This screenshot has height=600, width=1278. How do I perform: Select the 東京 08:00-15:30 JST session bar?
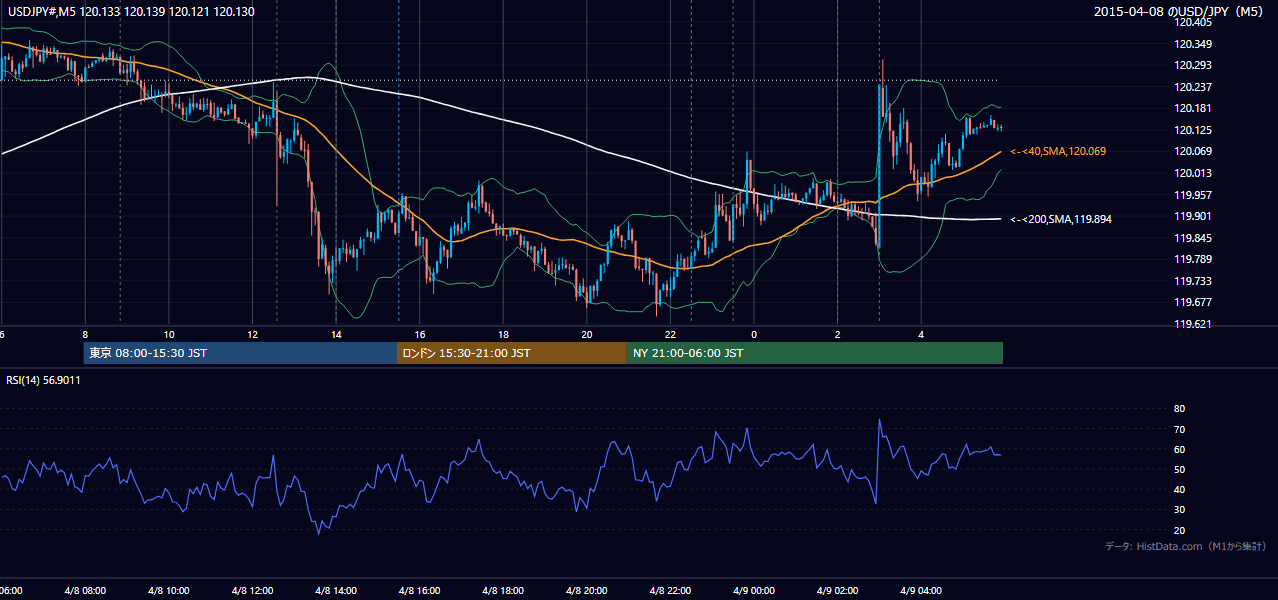point(241,353)
